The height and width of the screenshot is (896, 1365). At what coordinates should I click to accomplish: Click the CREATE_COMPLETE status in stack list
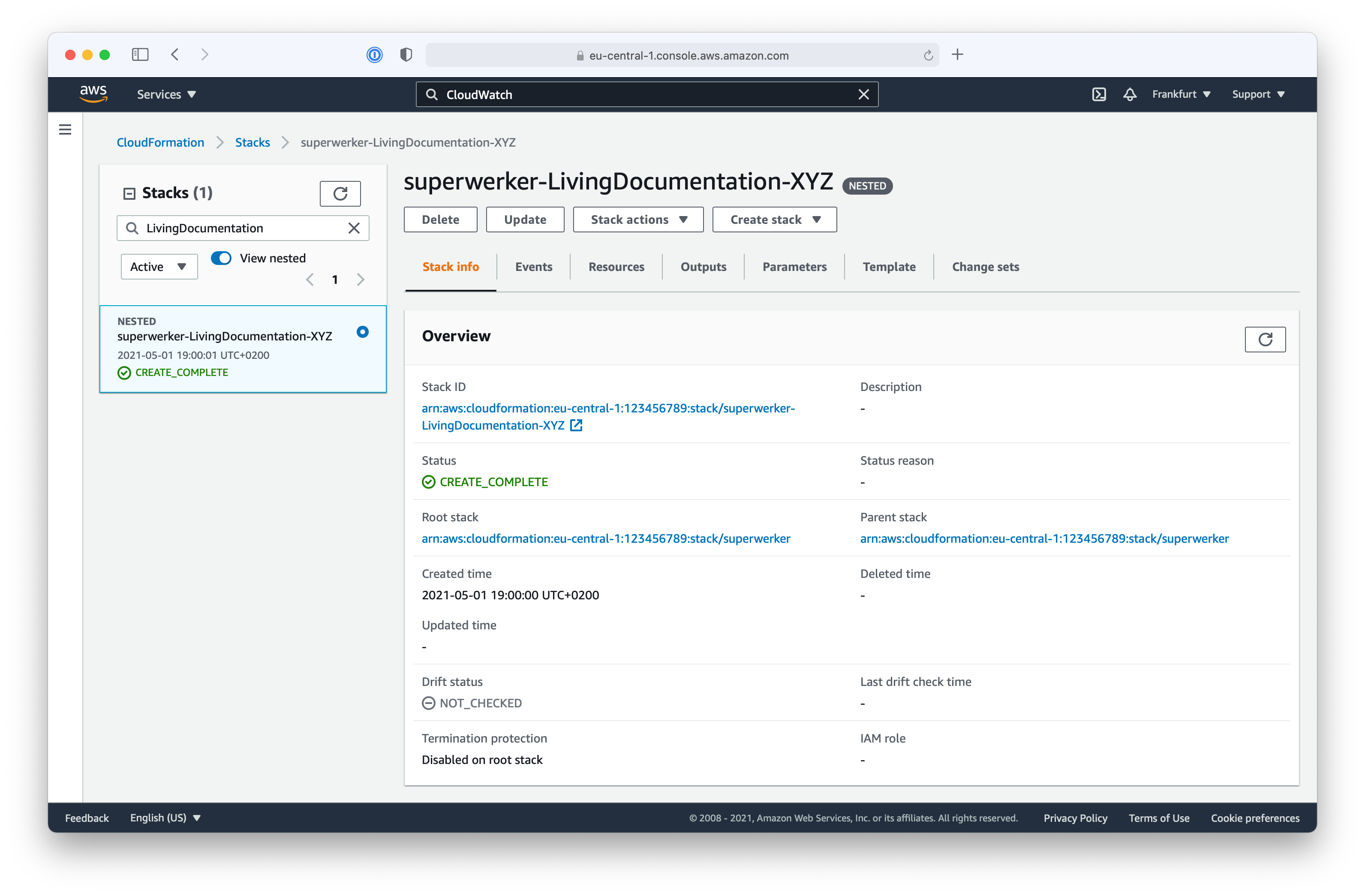[173, 372]
